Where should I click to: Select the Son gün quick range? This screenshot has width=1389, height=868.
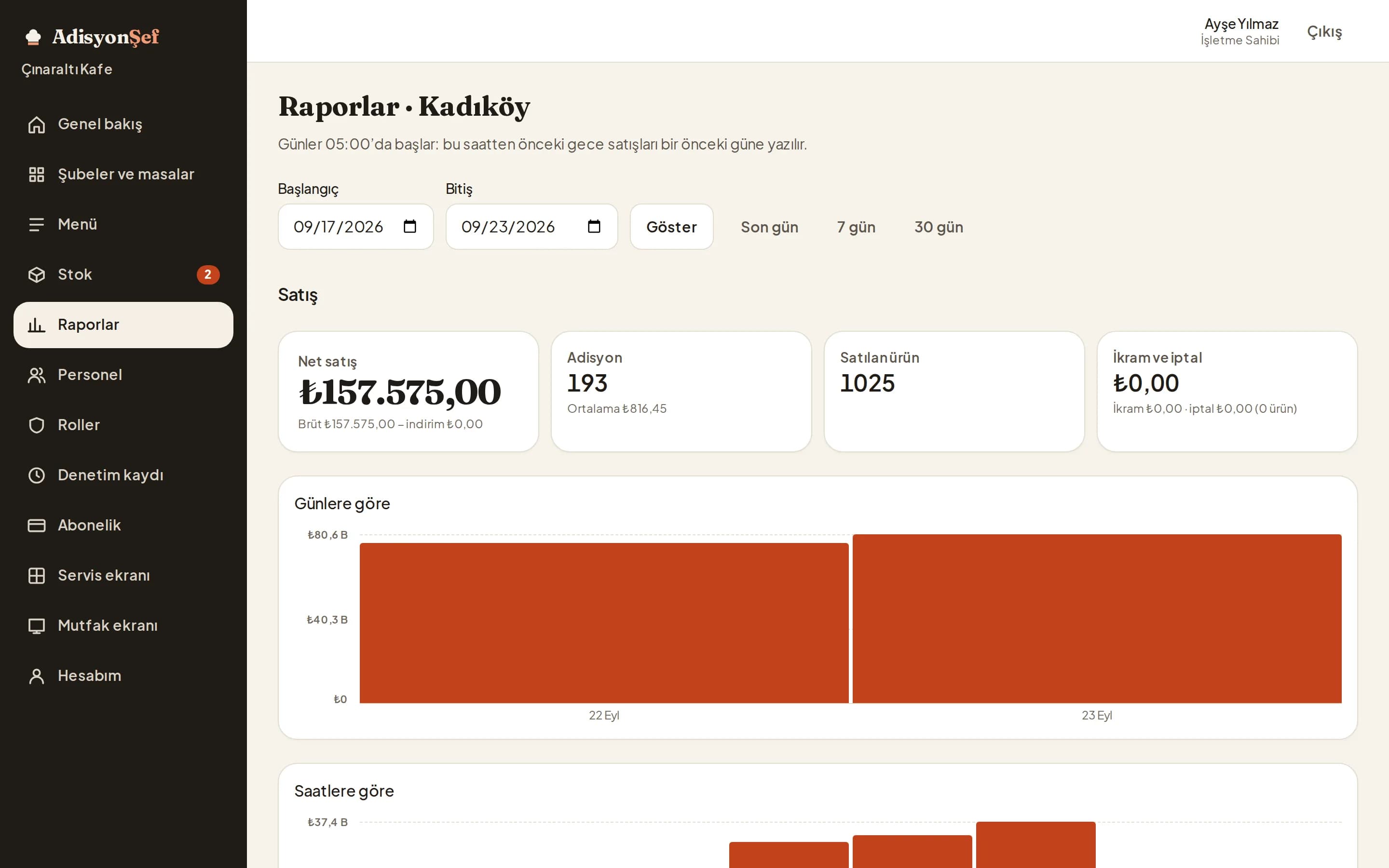769,227
